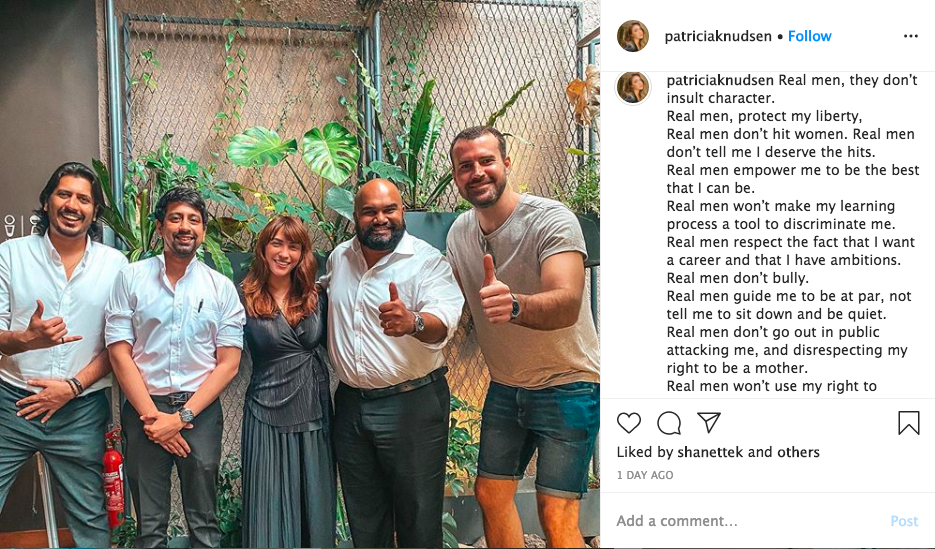Open shanettek's profile from the likes line
The height and width of the screenshot is (549, 935).
click(x=710, y=452)
